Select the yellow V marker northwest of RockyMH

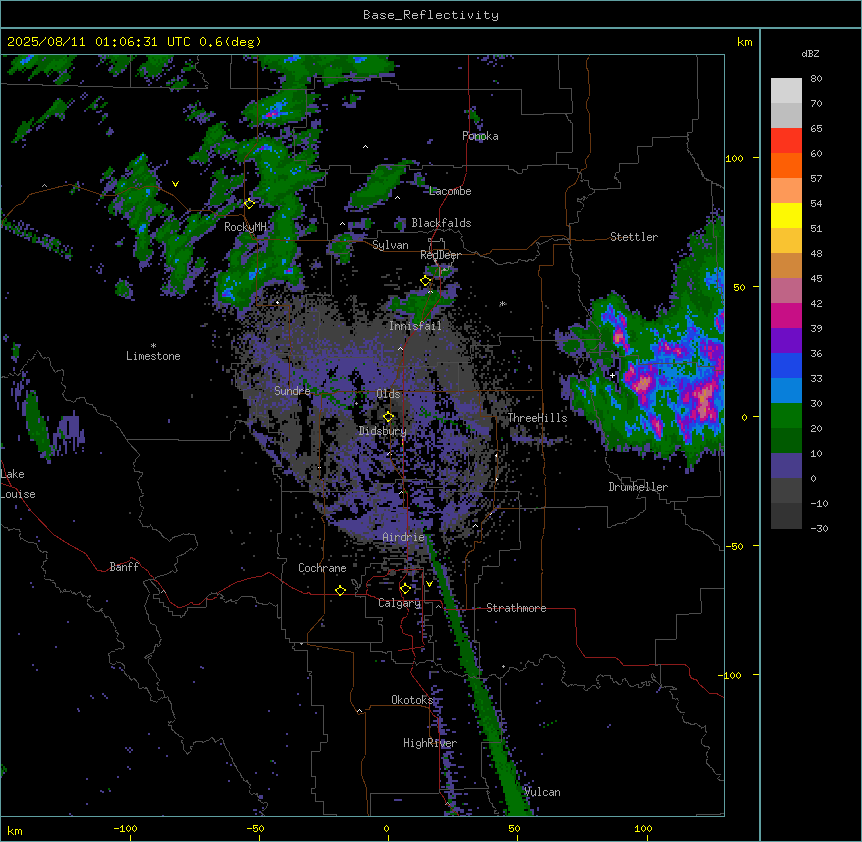point(175,184)
